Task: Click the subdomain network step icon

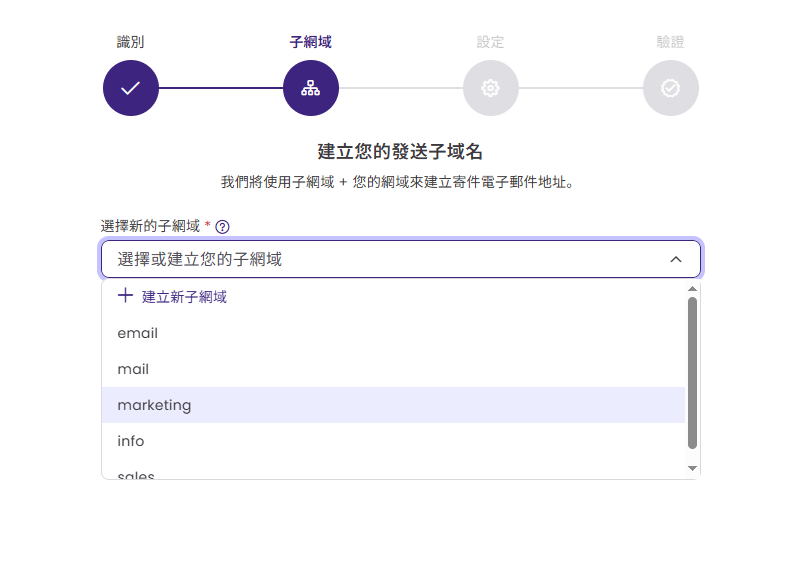Action: click(x=311, y=88)
